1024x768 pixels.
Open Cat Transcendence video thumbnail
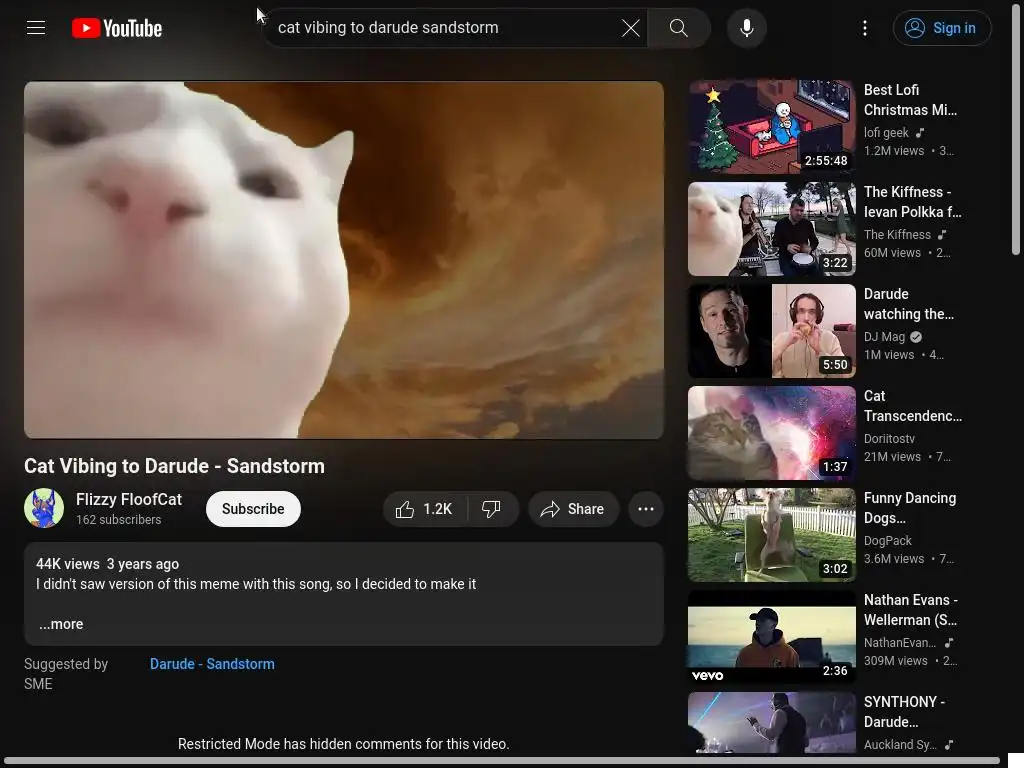click(771, 432)
